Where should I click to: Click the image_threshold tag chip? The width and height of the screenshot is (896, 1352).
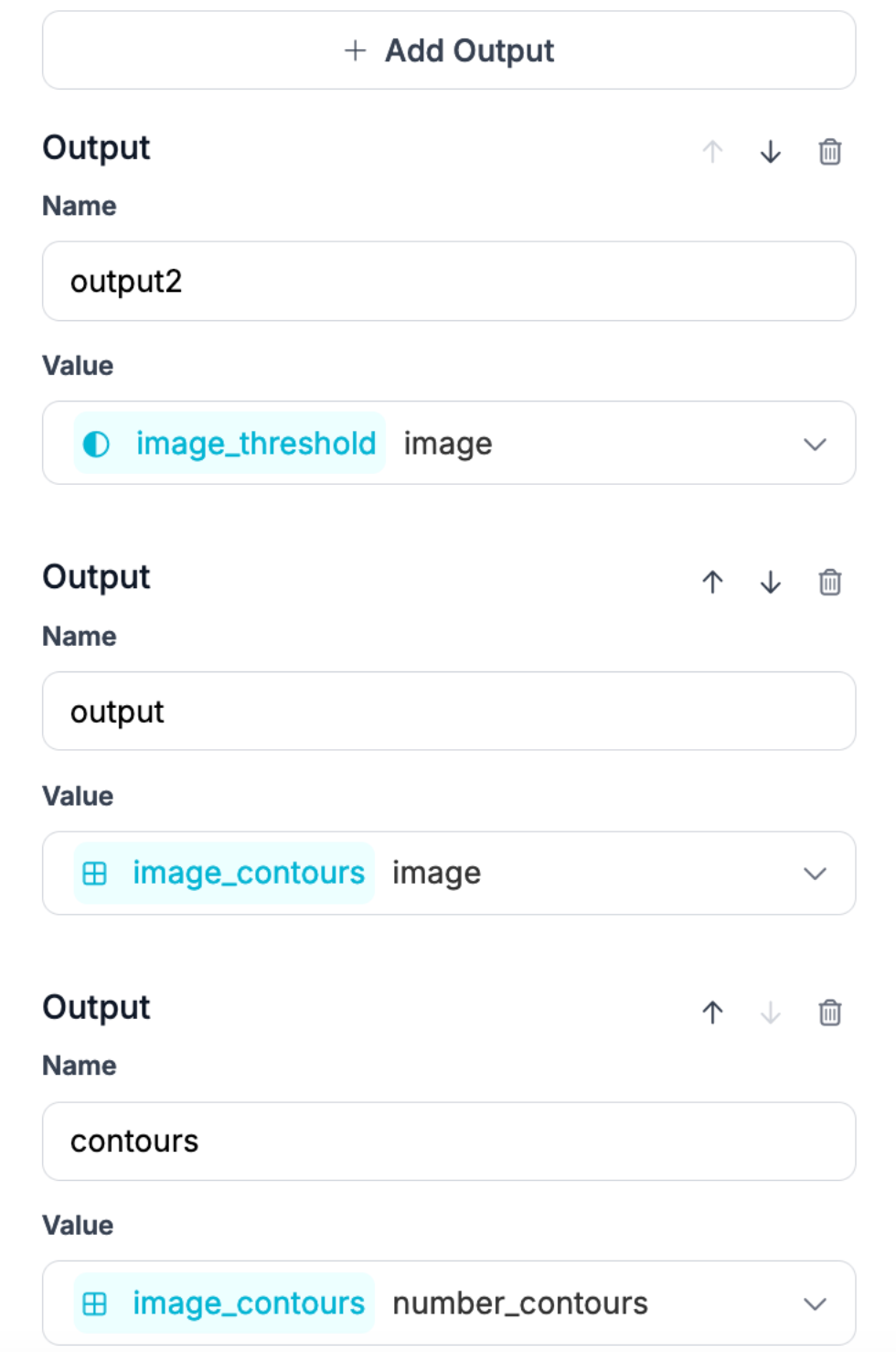coord(229,444)
